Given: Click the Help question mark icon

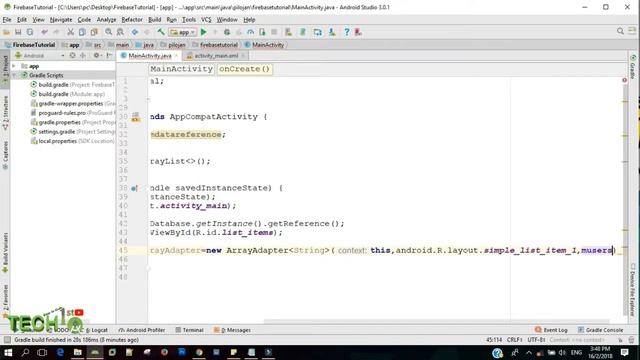Looking at the screenshot, I should click(x=347, y=32).
